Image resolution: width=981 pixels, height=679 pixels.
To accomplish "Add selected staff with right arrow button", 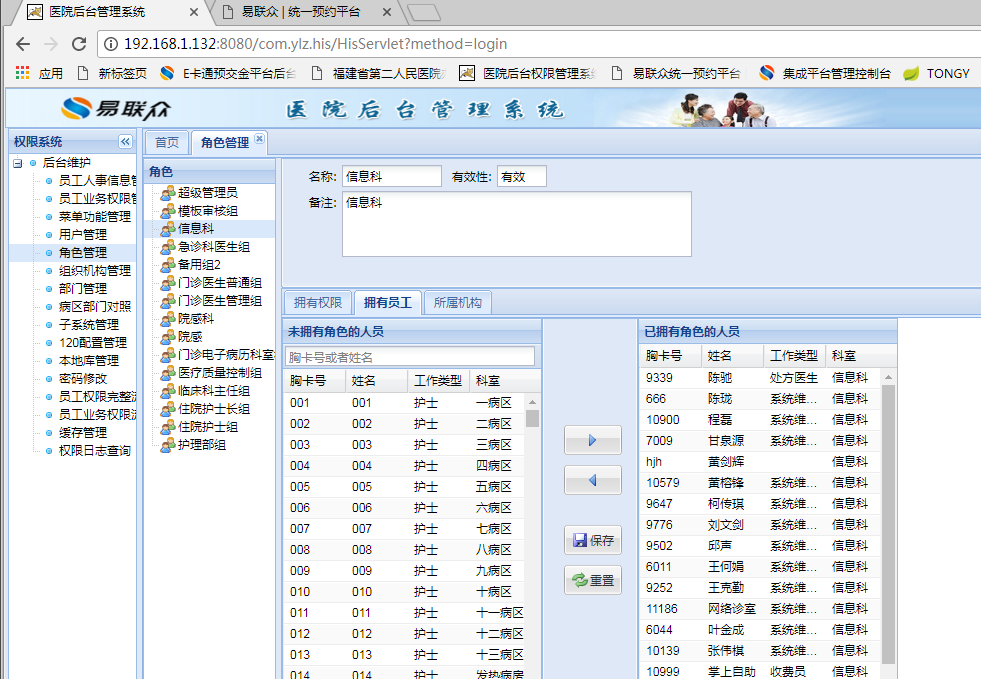I will pyautogui.click(x=592, y=441).
